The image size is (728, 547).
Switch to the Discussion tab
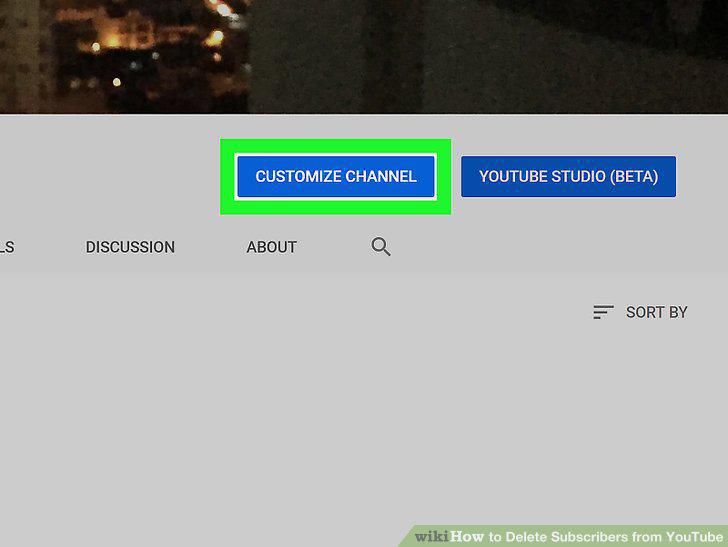coord(130,247)
